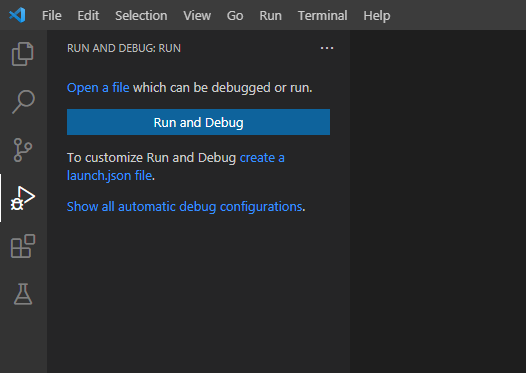
Task: Open the Edit menu
Action: [88, 15]
